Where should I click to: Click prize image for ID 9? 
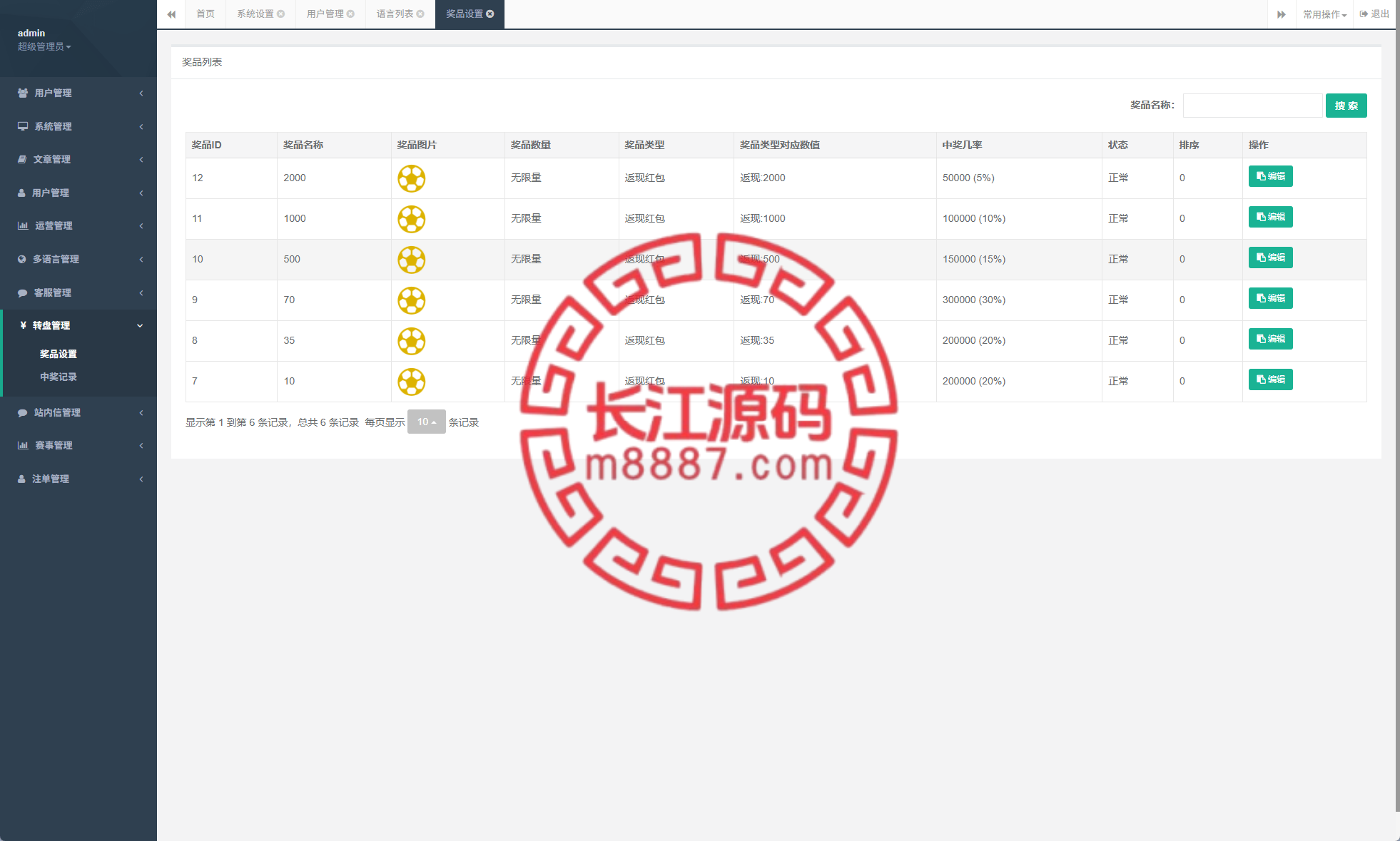tap(412, 300)
